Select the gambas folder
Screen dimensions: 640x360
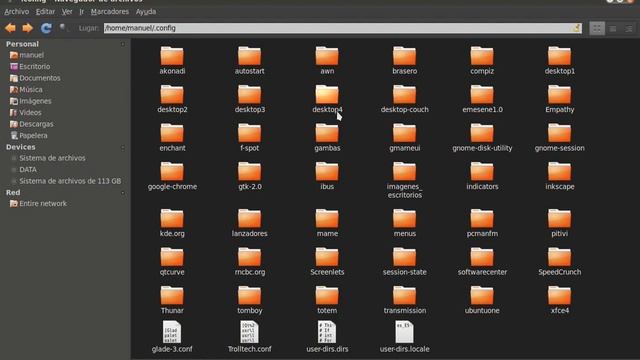327,138
